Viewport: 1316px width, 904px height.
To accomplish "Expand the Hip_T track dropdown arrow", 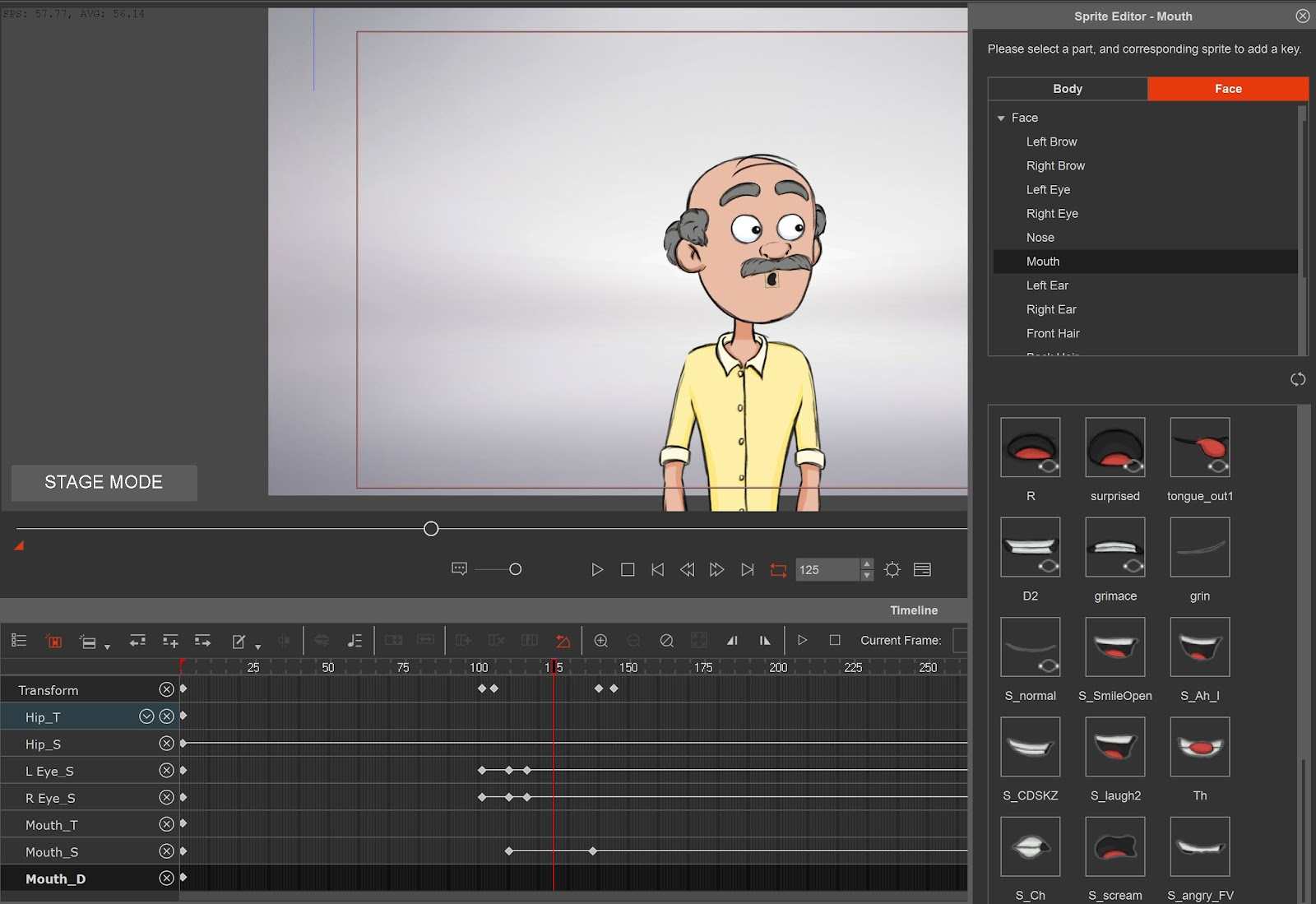I will click(146, 716).
